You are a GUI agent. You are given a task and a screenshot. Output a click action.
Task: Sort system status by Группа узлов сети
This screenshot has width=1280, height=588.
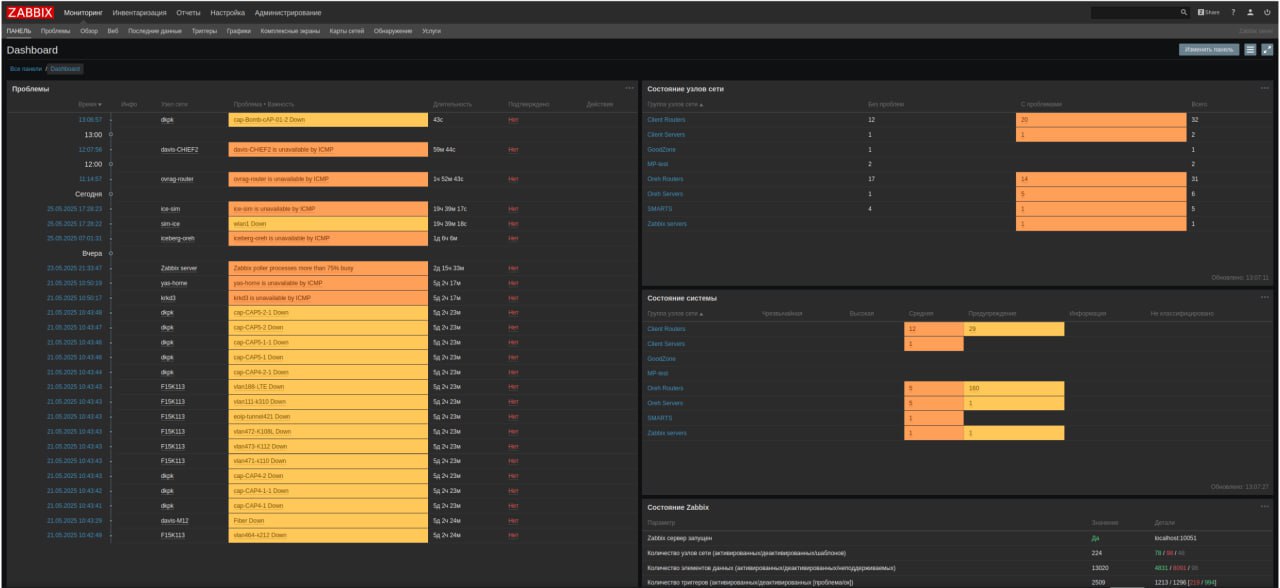(x=676, y=314)
